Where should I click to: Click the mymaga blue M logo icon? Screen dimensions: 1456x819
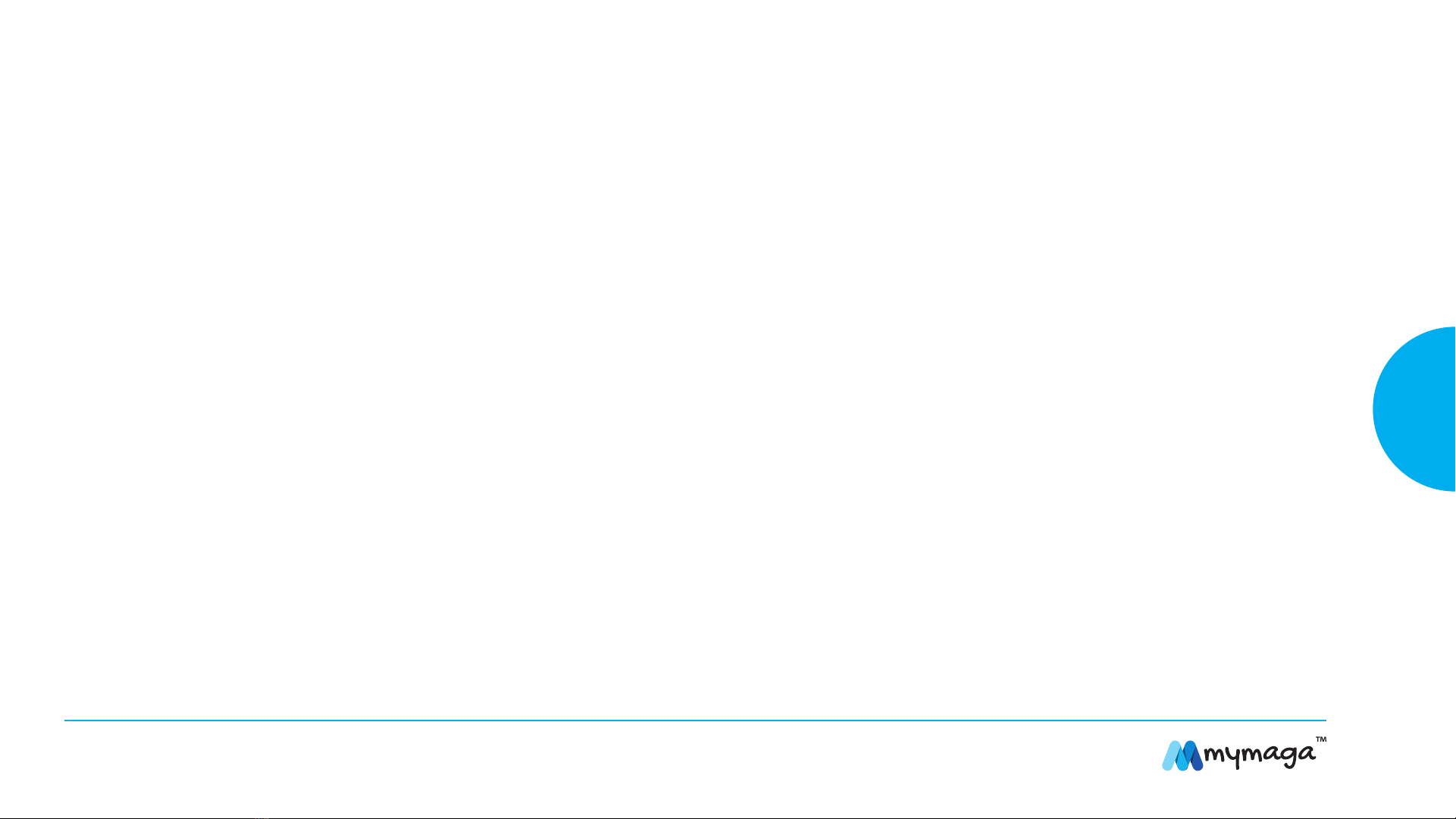tap(1182, 755)
